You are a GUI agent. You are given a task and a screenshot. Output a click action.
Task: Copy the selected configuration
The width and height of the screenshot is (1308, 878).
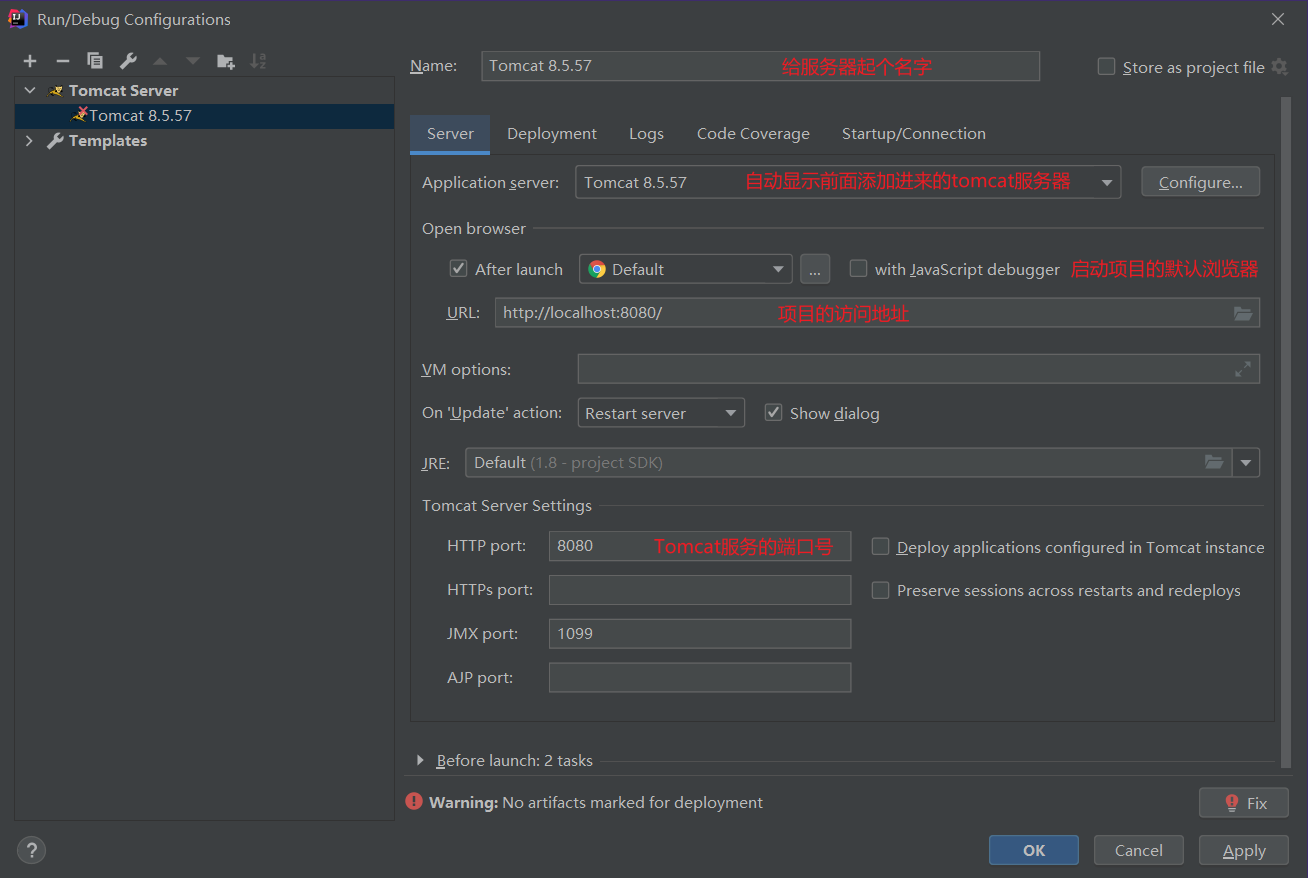pyautogui.click(x=95, y=61)
